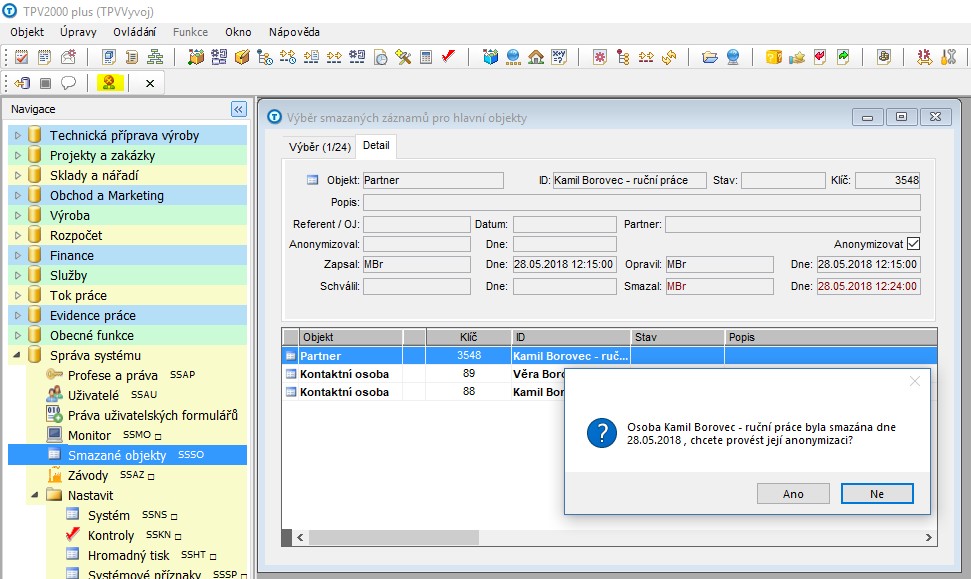Close the anonymization dialog with its X
Screen dimensions: 971x579
pos(915,381)
